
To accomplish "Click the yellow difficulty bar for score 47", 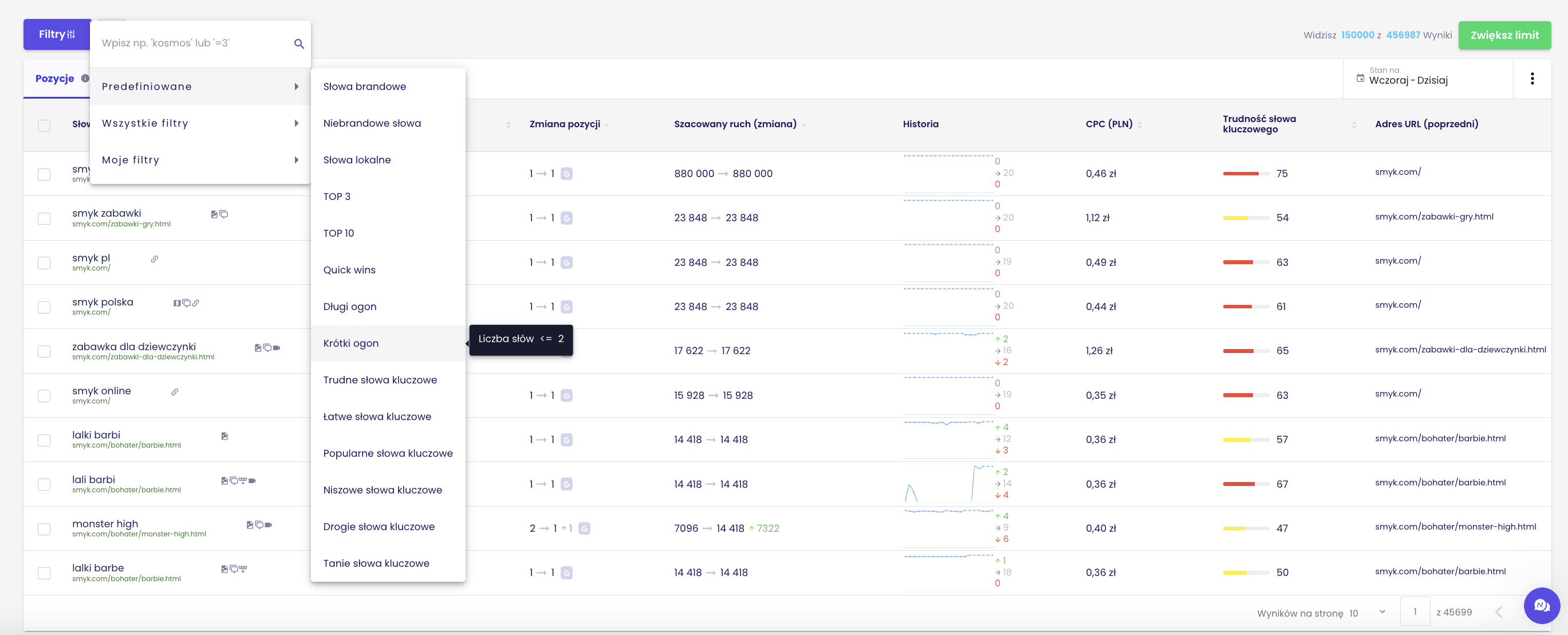I will tap(1246, 528).
